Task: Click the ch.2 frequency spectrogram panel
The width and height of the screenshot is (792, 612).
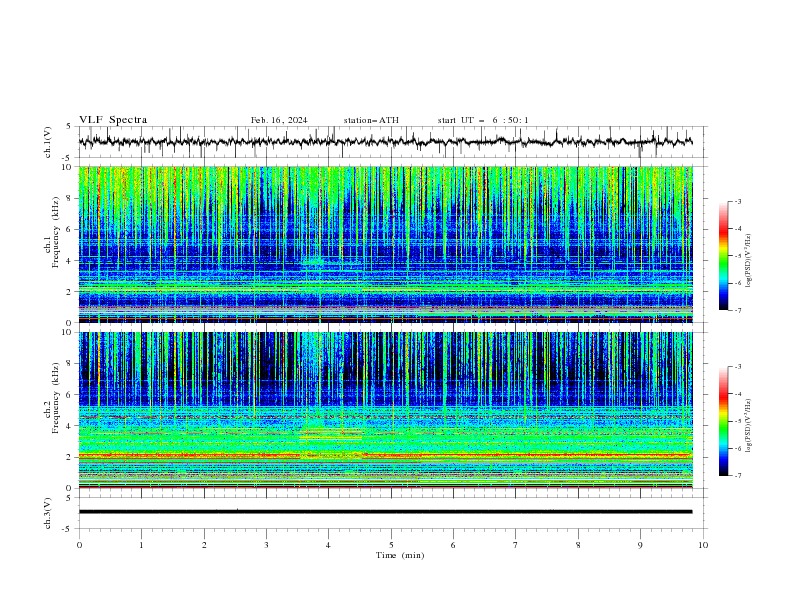Action: click(385, 410)
